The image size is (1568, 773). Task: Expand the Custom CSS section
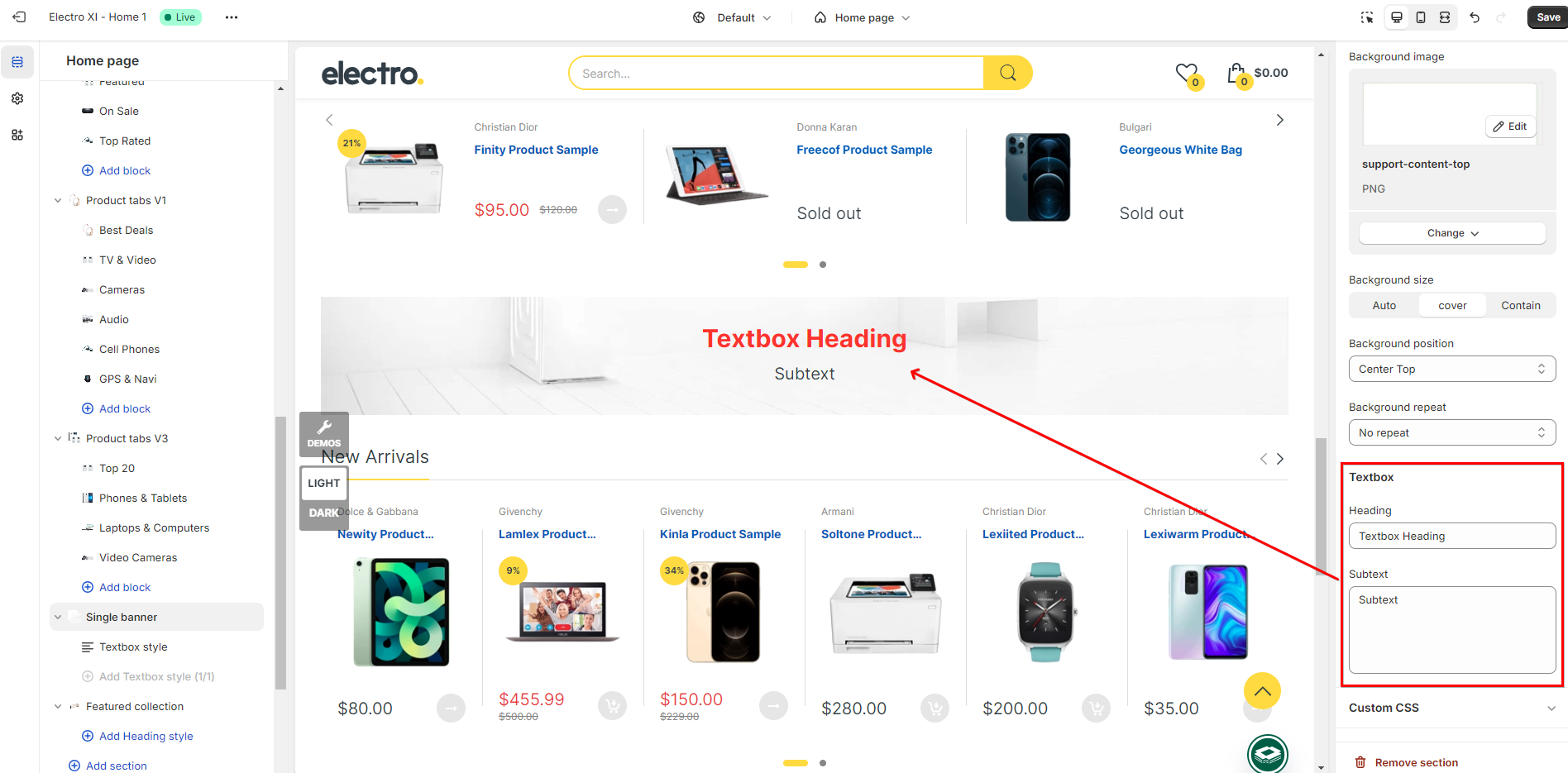[x=1452, y=708]
